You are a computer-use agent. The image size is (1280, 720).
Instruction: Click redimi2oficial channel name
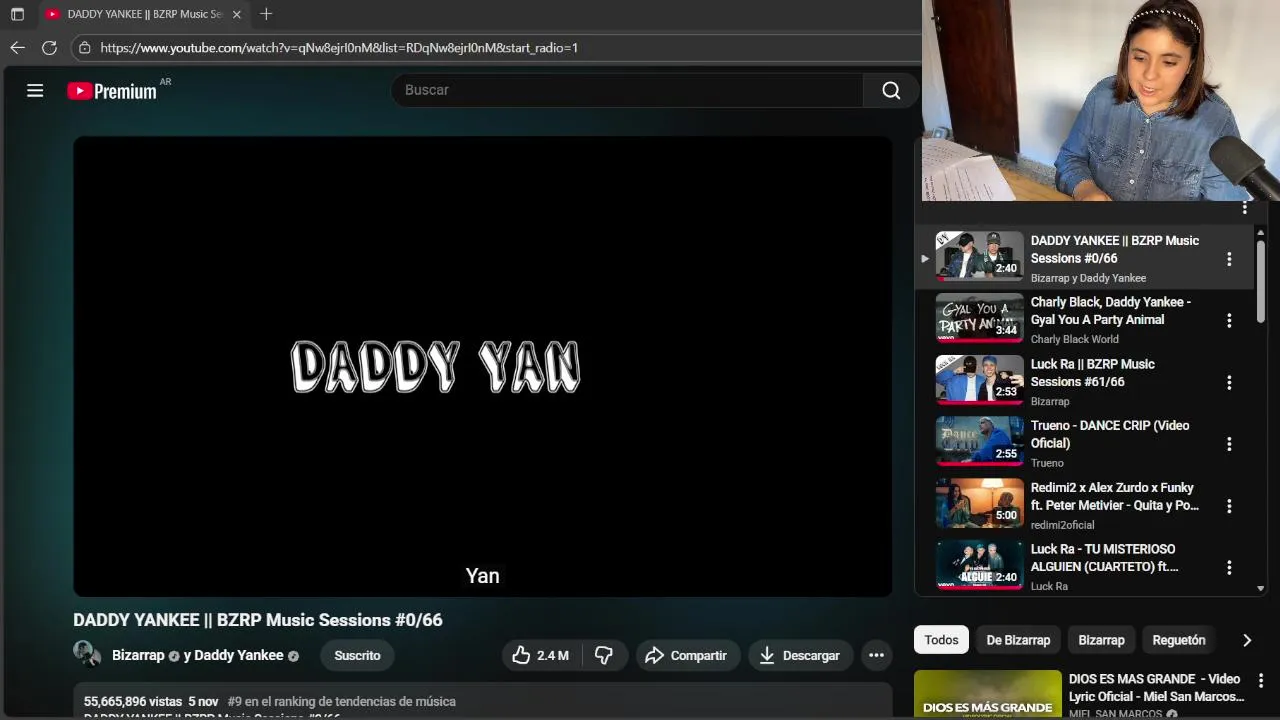click(x=1062, y=525)
